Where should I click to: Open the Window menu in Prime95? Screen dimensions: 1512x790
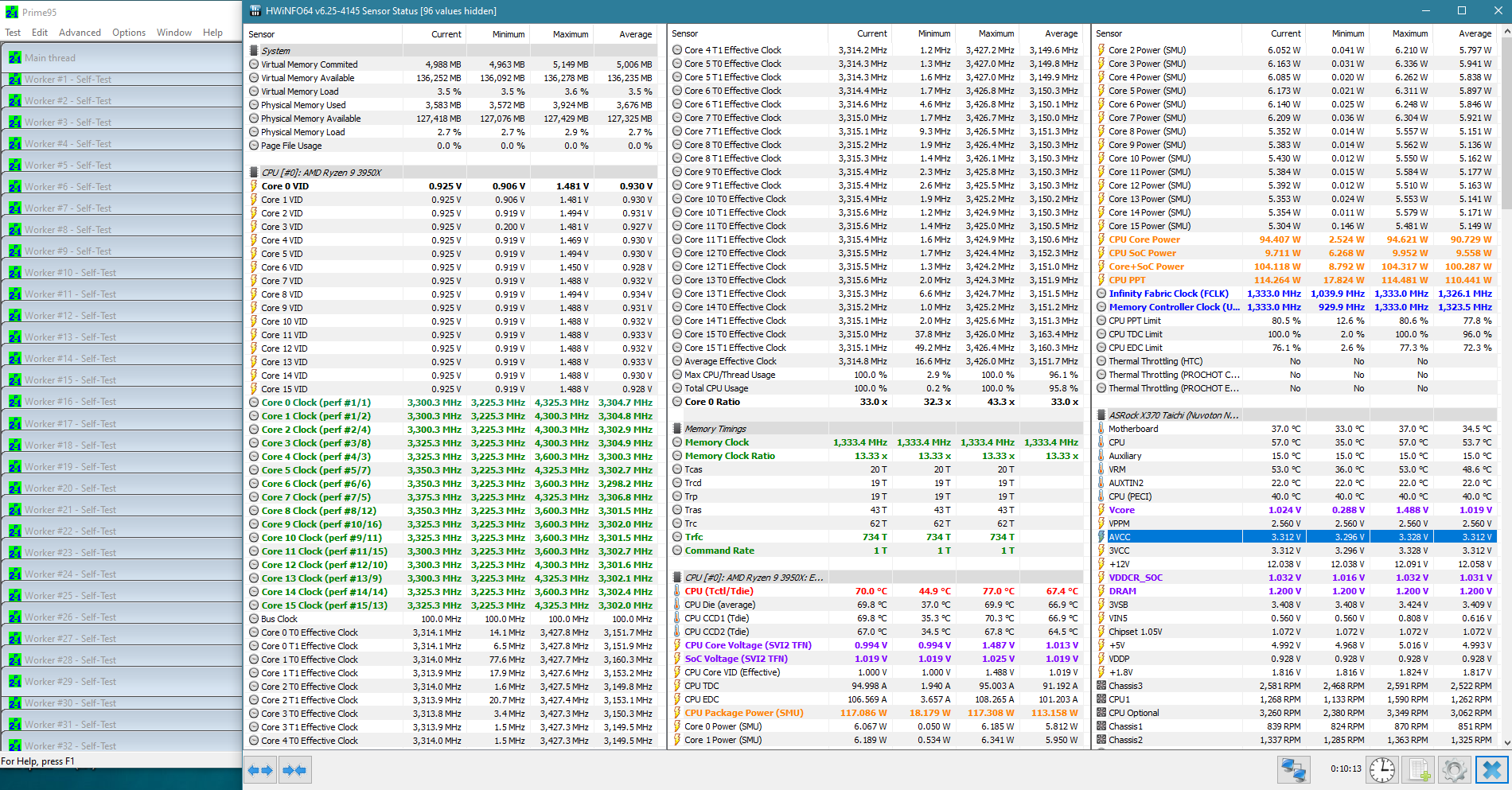(174, 33)
